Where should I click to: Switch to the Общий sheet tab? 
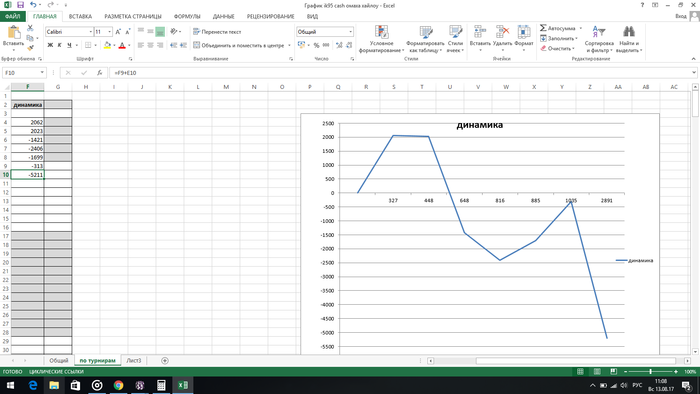pos(58,361)
